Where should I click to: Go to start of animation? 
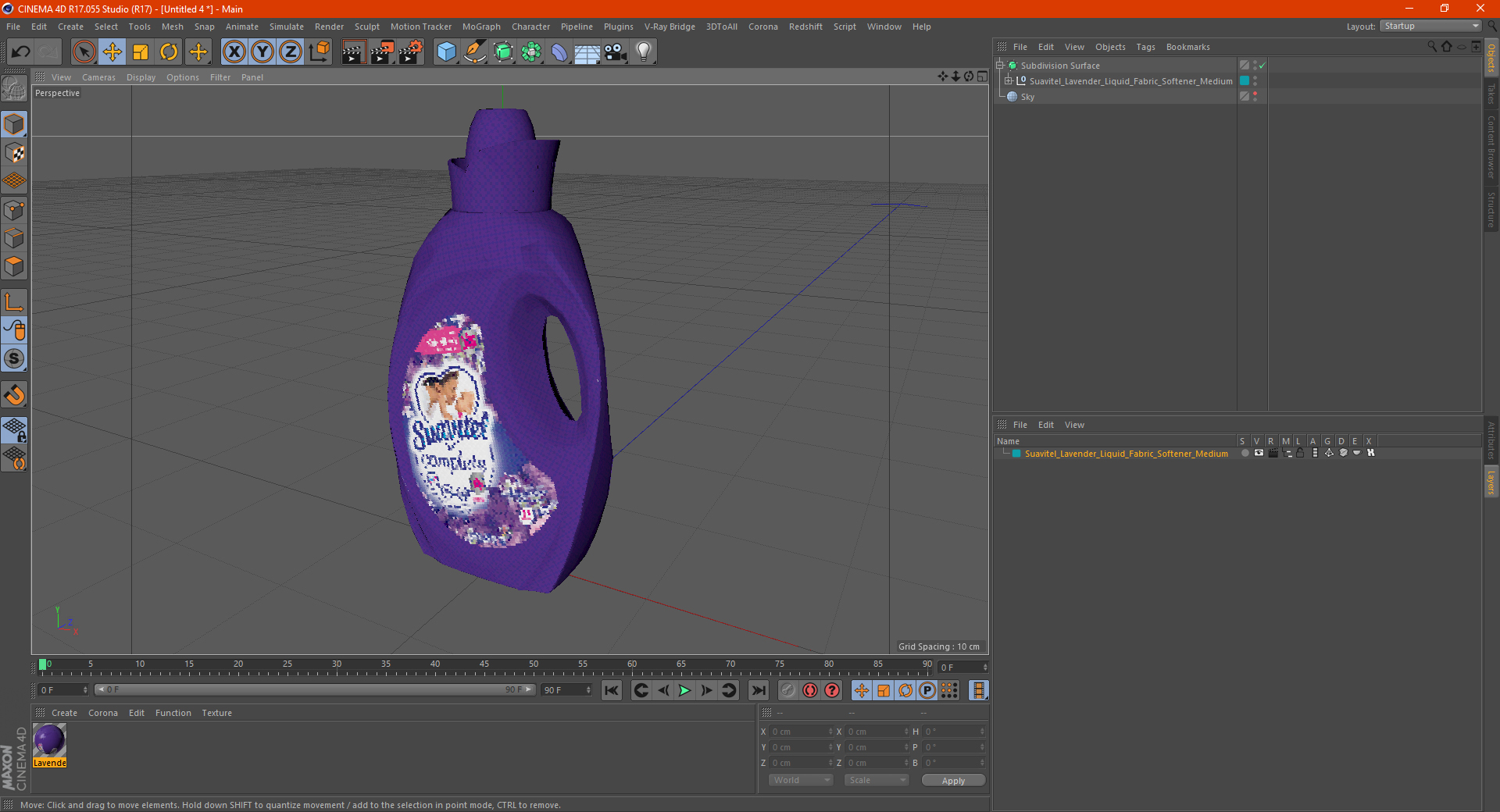tap(612, 690)
